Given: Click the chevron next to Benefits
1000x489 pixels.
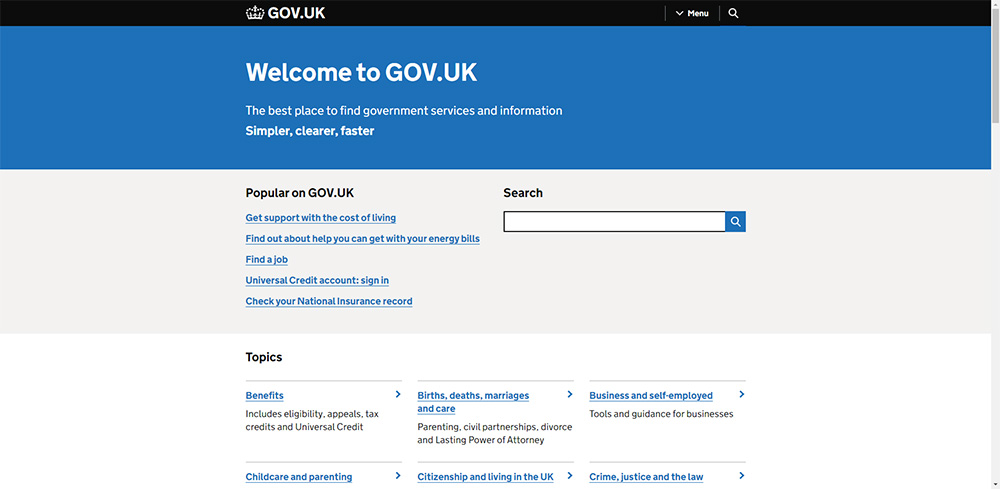Looking at the screenshot, I should [x=398, y=394].
